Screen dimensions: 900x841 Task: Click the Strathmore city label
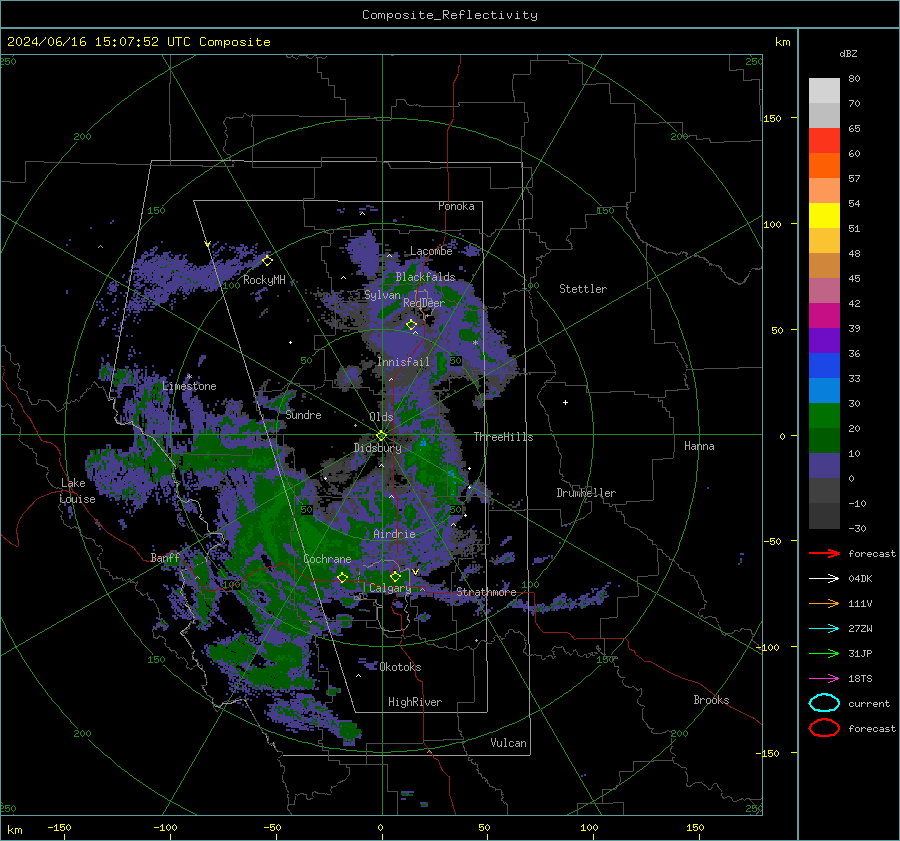click(486, 592)
